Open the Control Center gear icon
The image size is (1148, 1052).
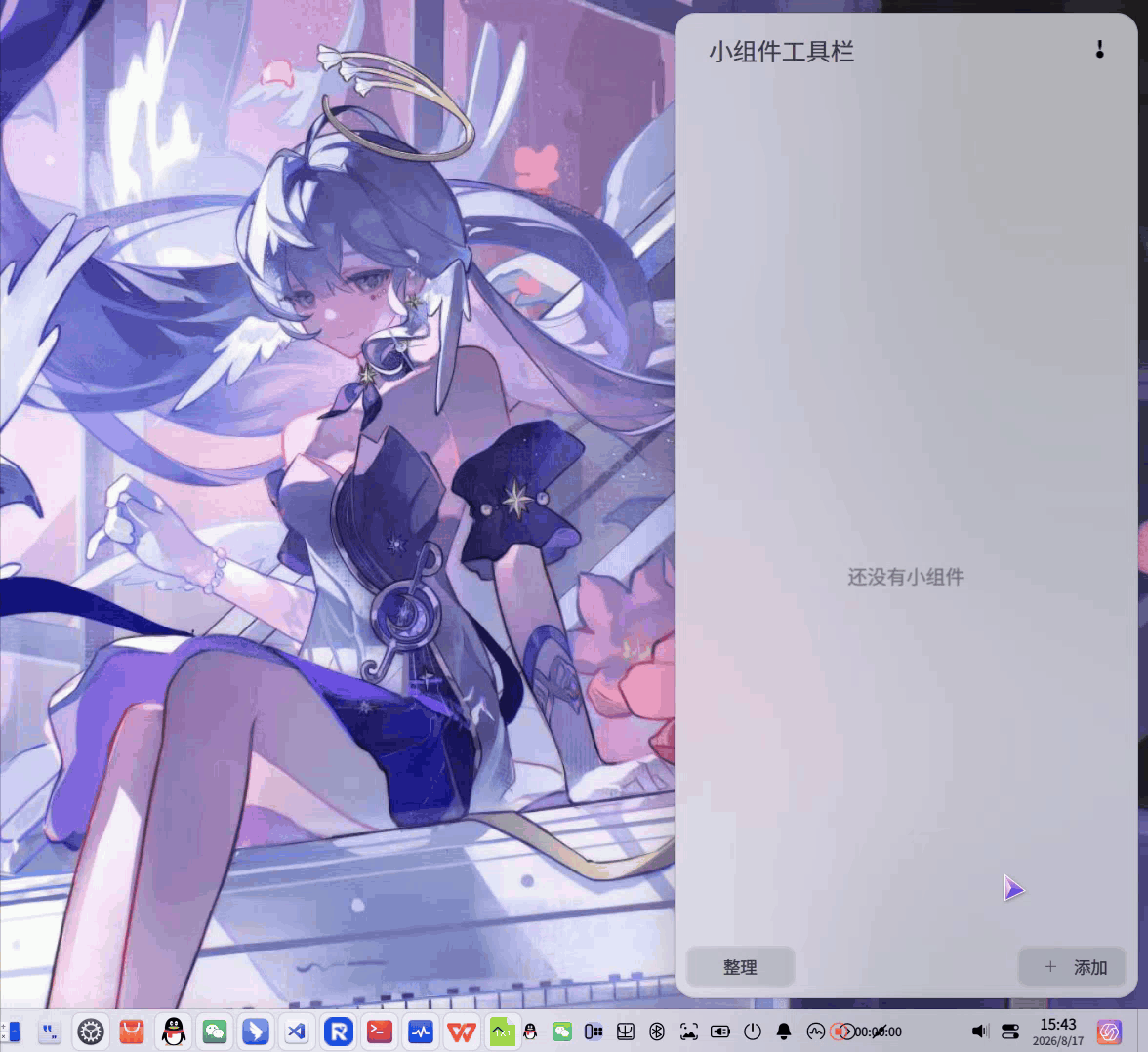pyautogui.click(x=91, y=1032)
